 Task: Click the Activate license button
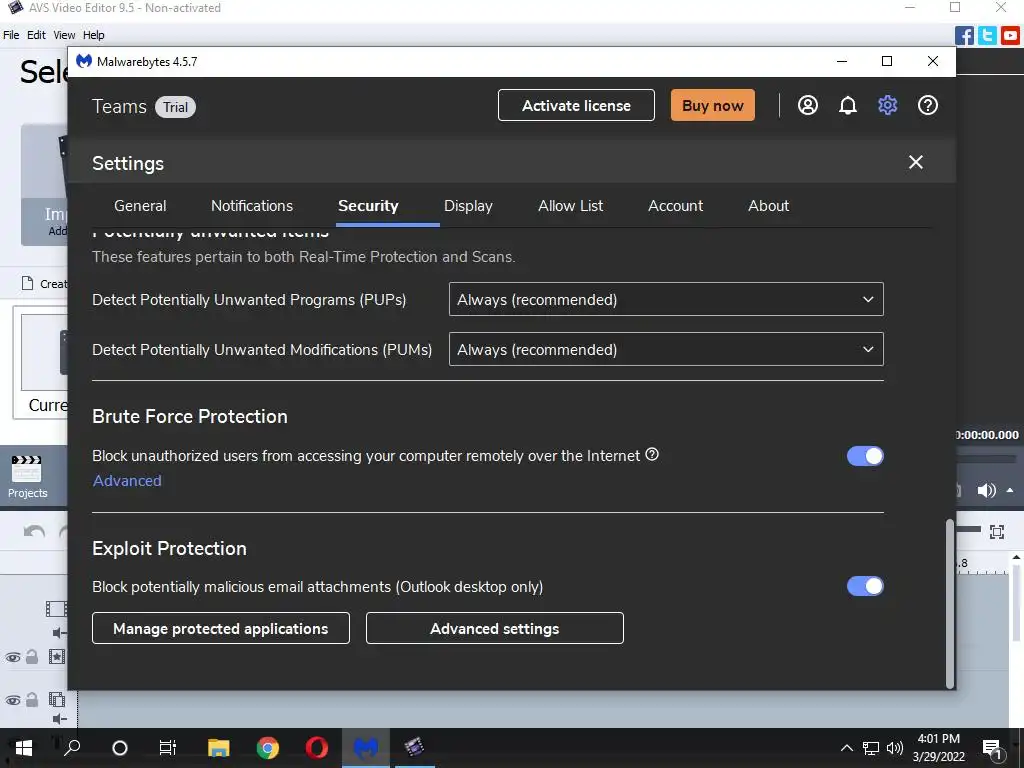click(x=576, y=105)
